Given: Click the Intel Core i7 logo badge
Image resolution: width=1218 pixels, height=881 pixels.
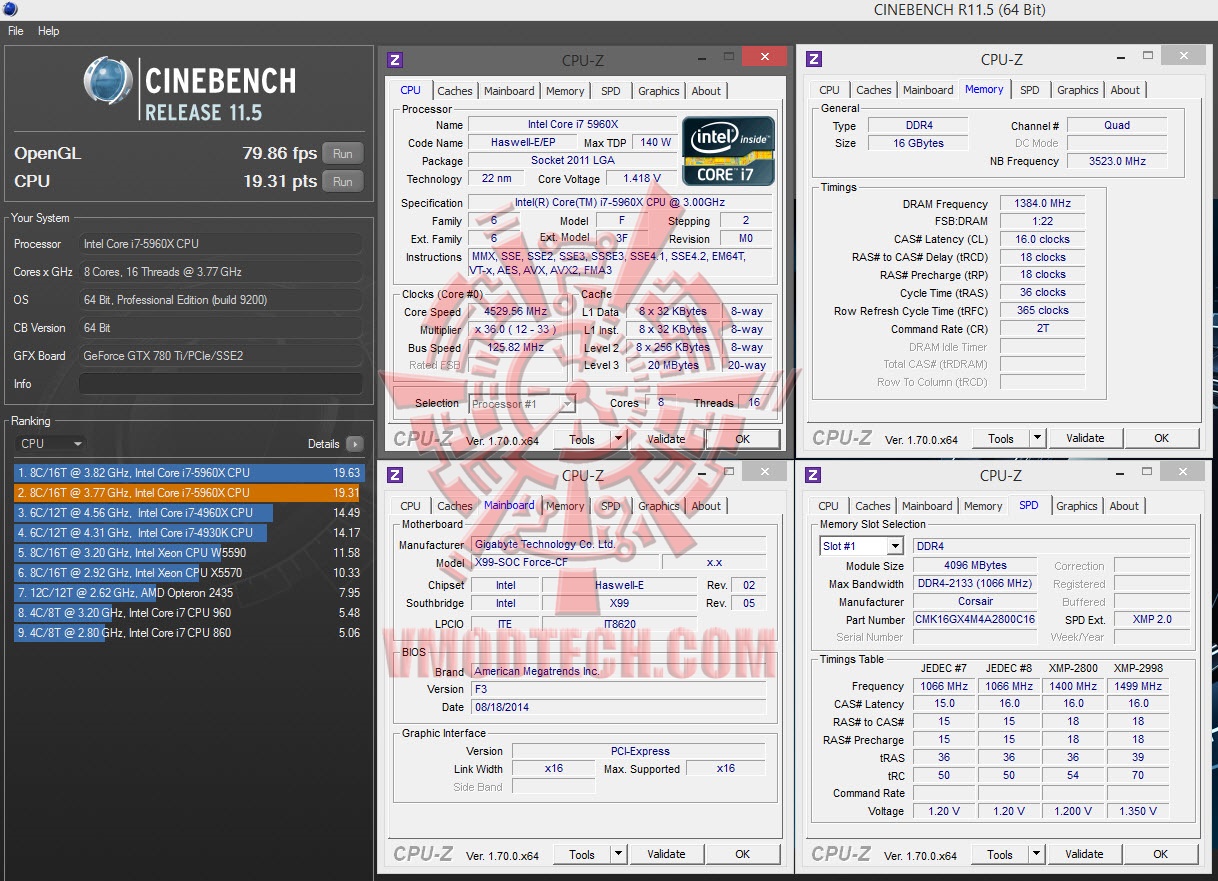Looking at the screenshot, I should (x=728, y=151).
